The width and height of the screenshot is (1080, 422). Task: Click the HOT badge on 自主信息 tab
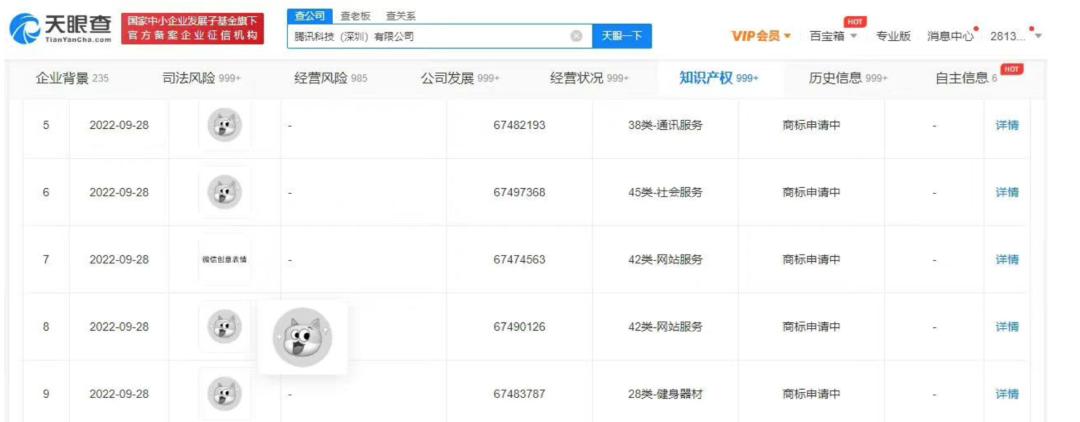1012,69
